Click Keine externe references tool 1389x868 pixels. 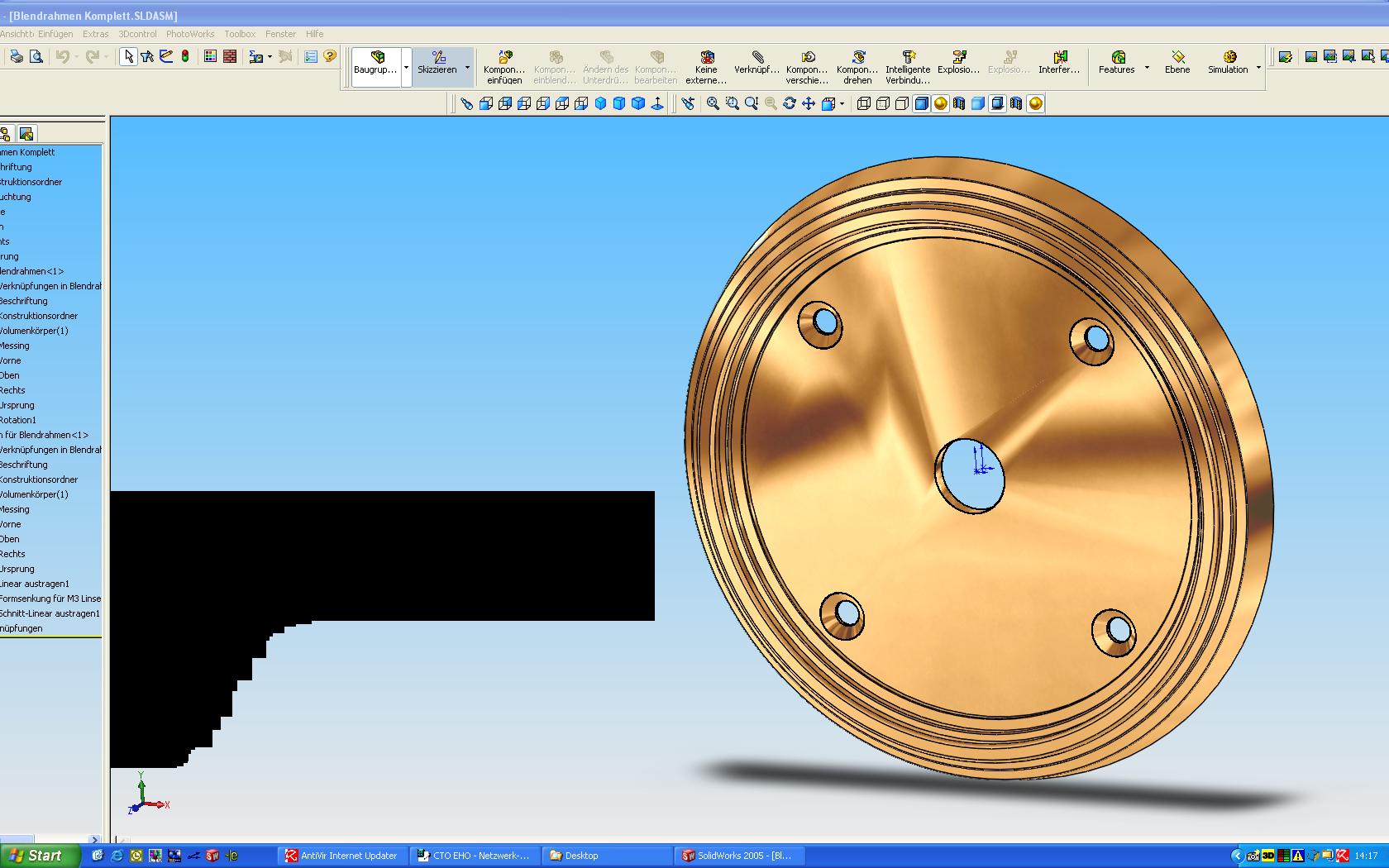click(x=706, y=66)
